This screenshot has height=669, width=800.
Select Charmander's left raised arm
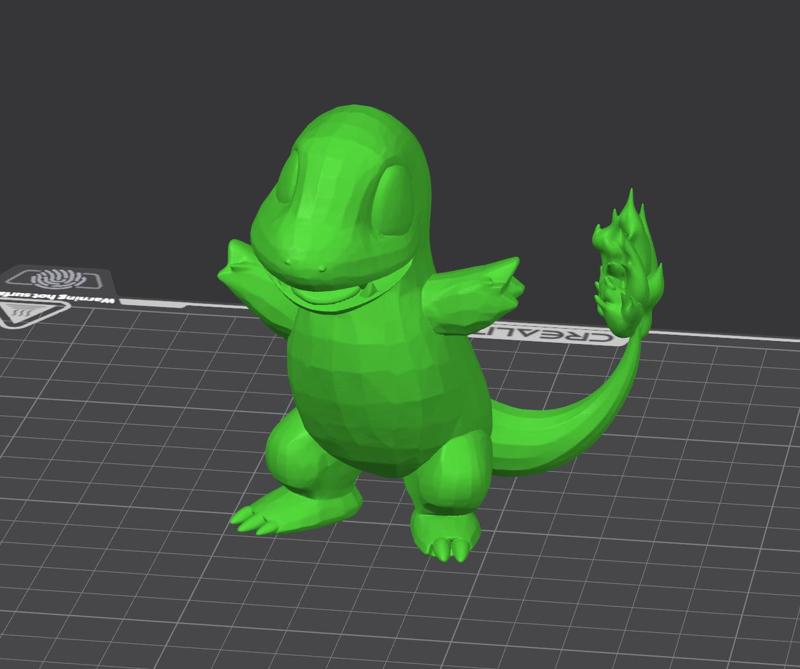click(470, 290)
